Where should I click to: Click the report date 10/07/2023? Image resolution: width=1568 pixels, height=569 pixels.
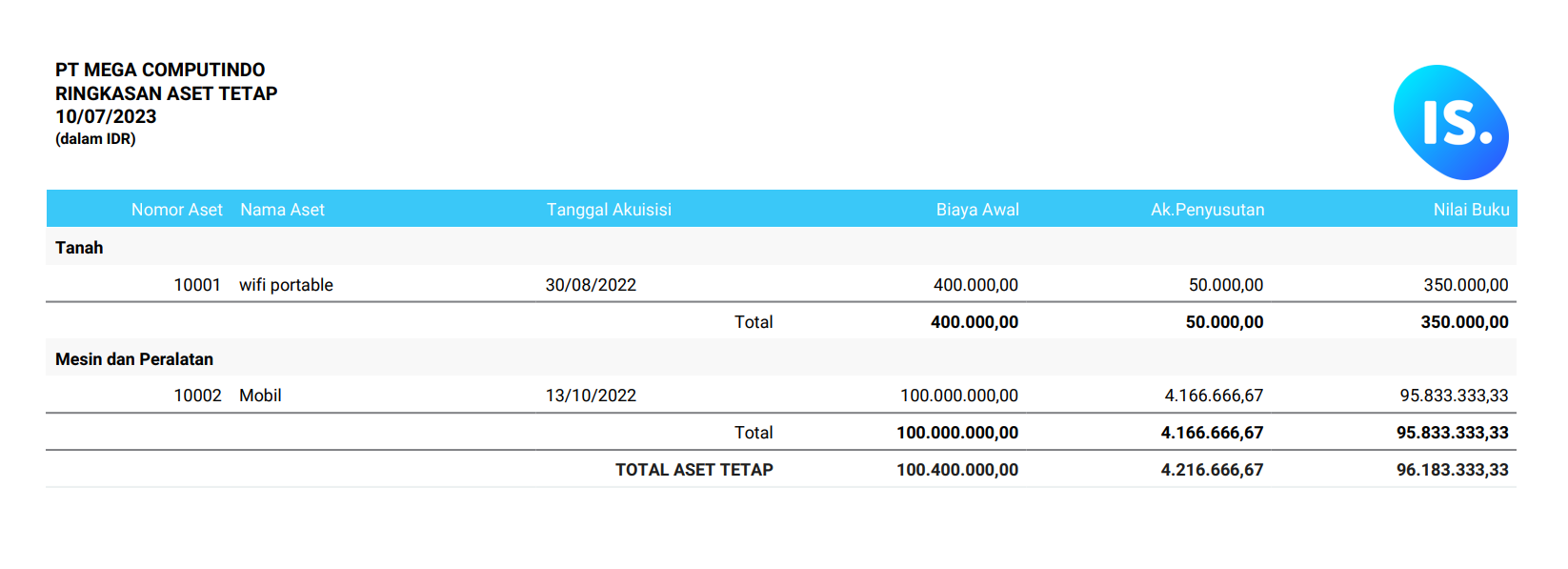click(106, 116)
